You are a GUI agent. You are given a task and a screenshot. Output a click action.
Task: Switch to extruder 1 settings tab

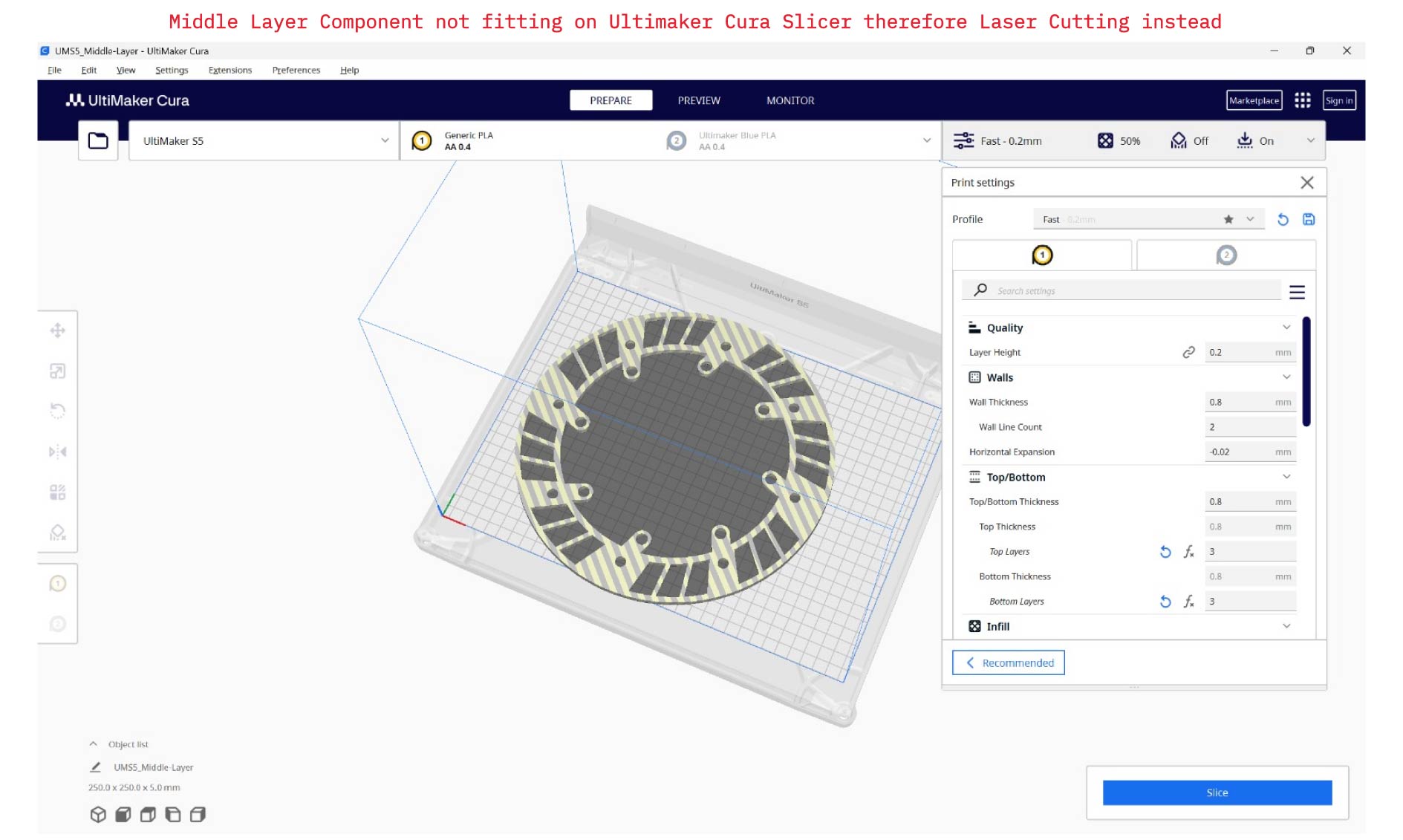1042,255
